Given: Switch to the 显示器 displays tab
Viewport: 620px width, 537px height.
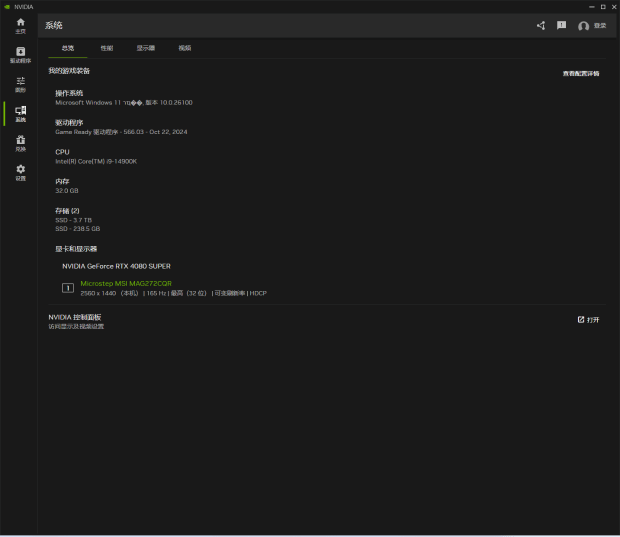Looking at the screenshot, I should click(146, 48).
